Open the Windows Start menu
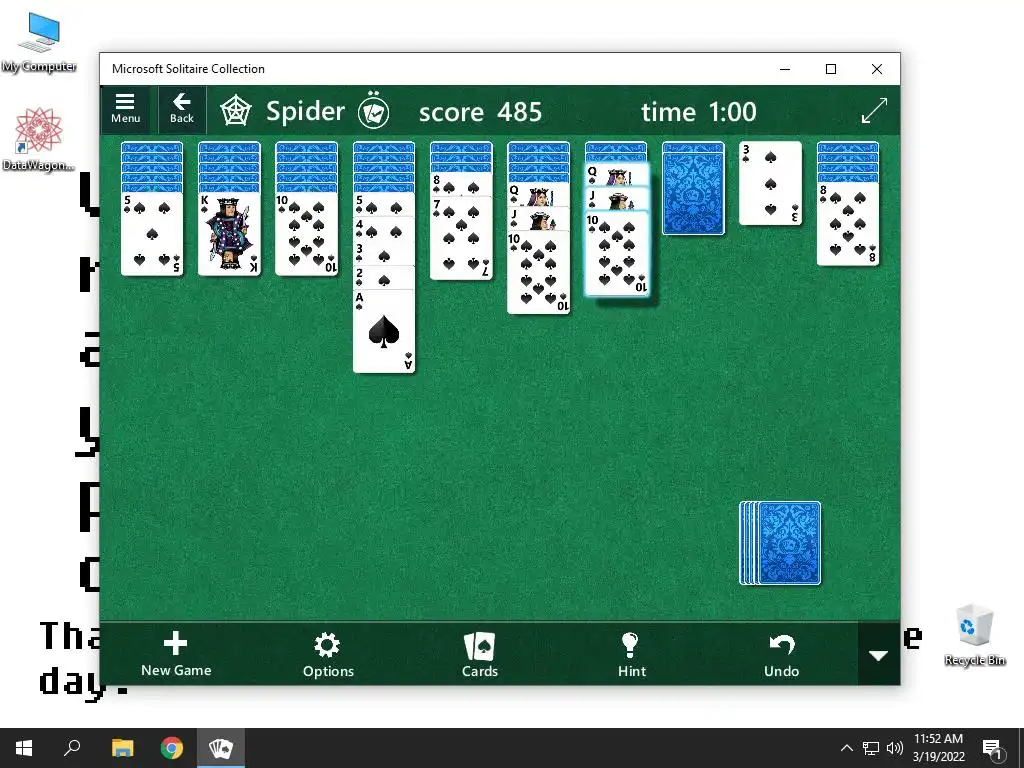This screenshot has height=768, width=1024. pyautogui.click(x=24, y=748)
